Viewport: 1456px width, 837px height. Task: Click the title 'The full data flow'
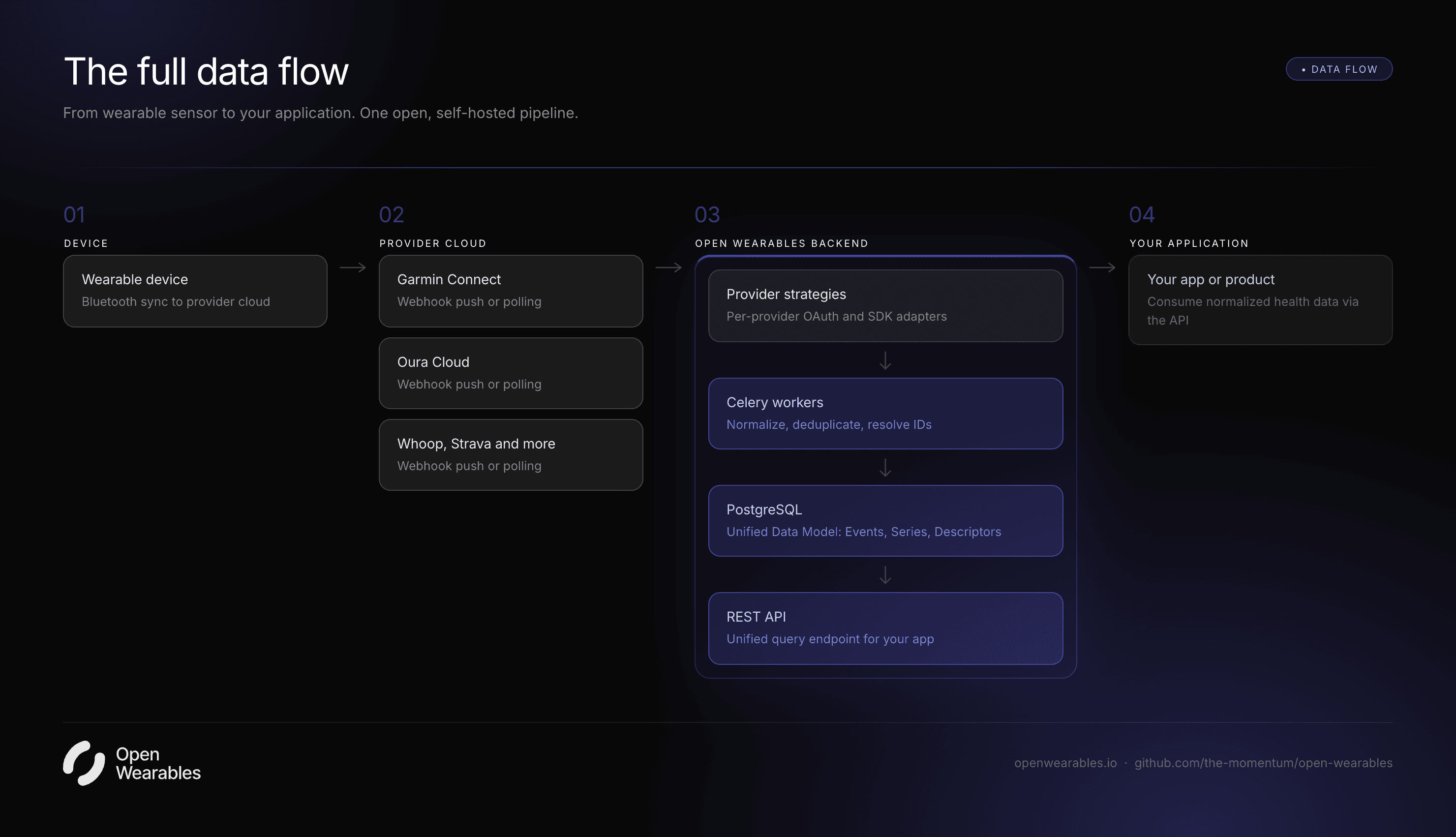(x=207, y=71)
